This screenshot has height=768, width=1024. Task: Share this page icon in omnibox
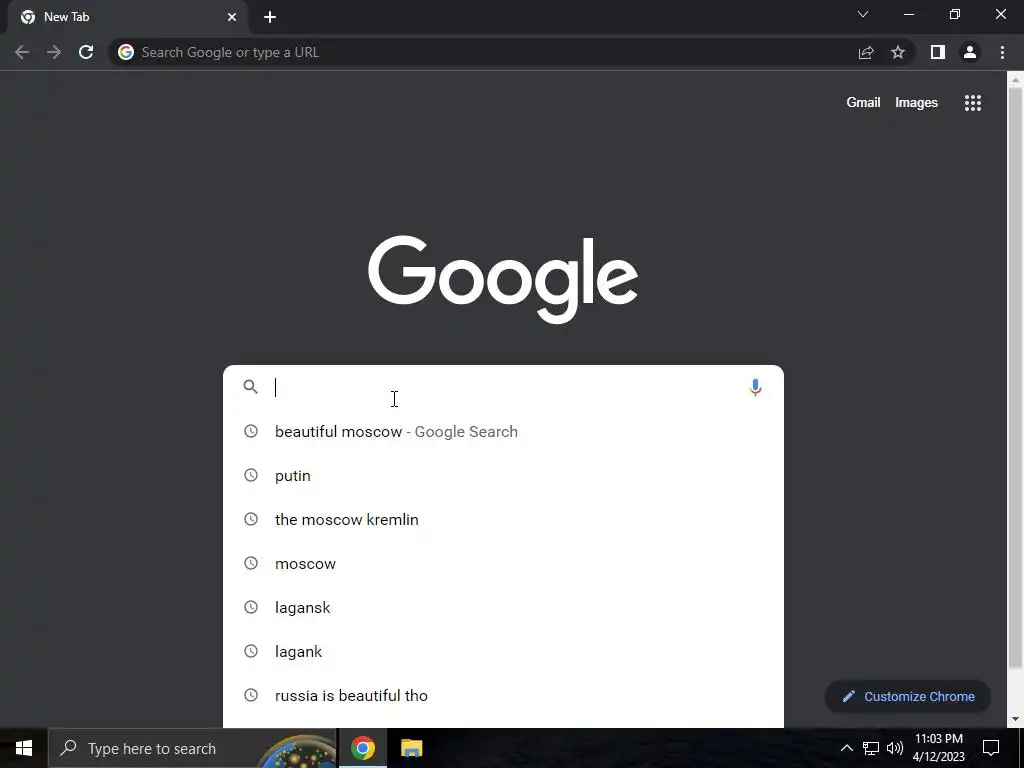coord(866,52)
